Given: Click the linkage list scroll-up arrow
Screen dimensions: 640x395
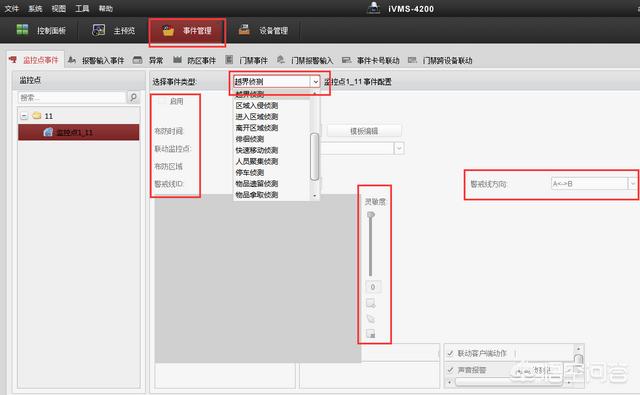Looking at the screenshot, I should pos(578,349).
